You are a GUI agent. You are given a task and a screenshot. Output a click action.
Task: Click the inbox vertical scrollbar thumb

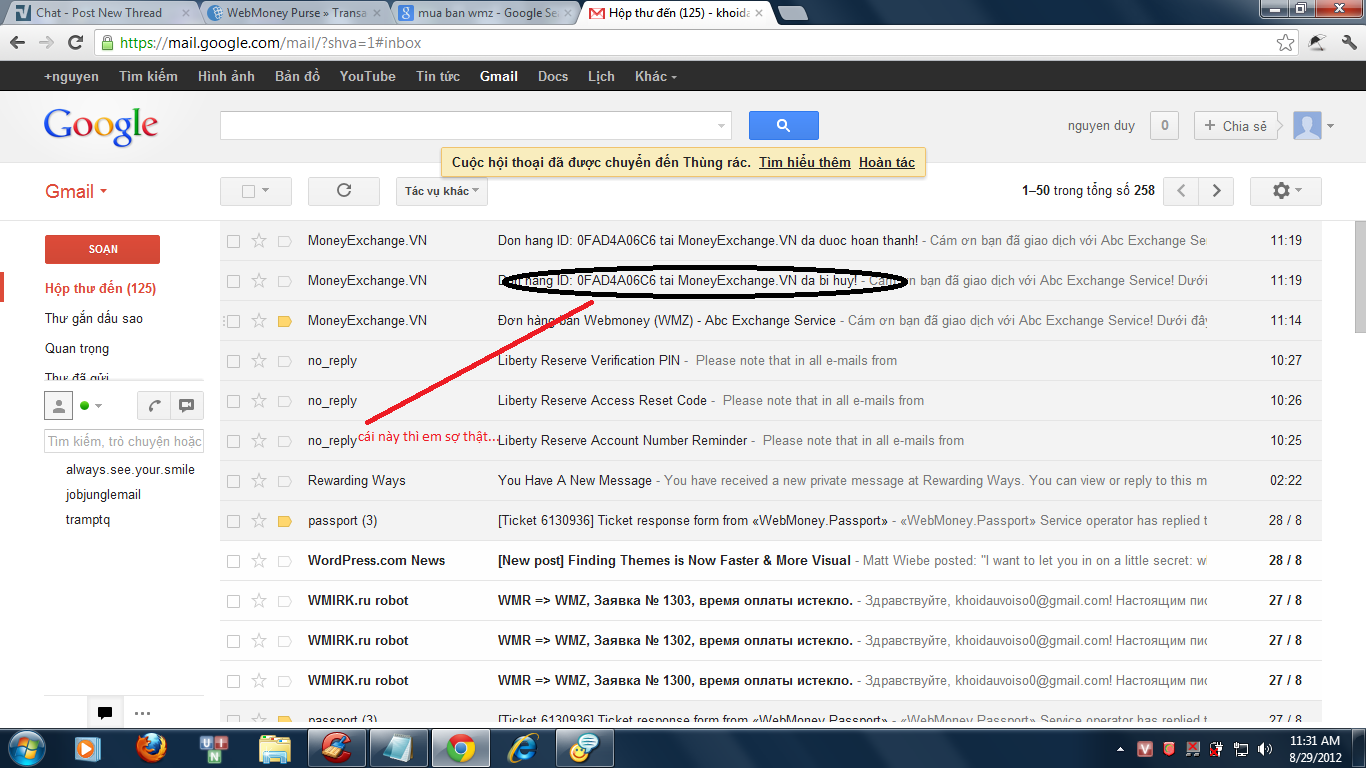1359,277
